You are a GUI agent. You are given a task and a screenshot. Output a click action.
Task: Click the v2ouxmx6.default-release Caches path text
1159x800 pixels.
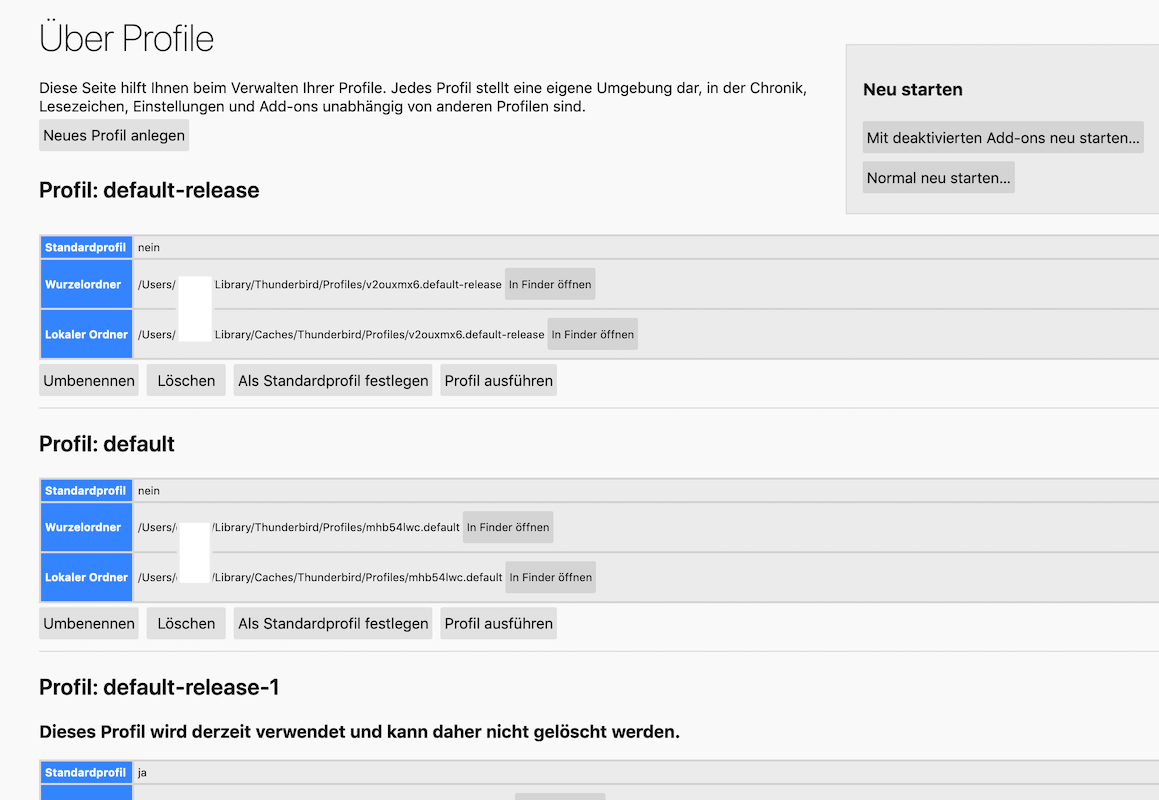pyautogui.click(x=379, y=334)
